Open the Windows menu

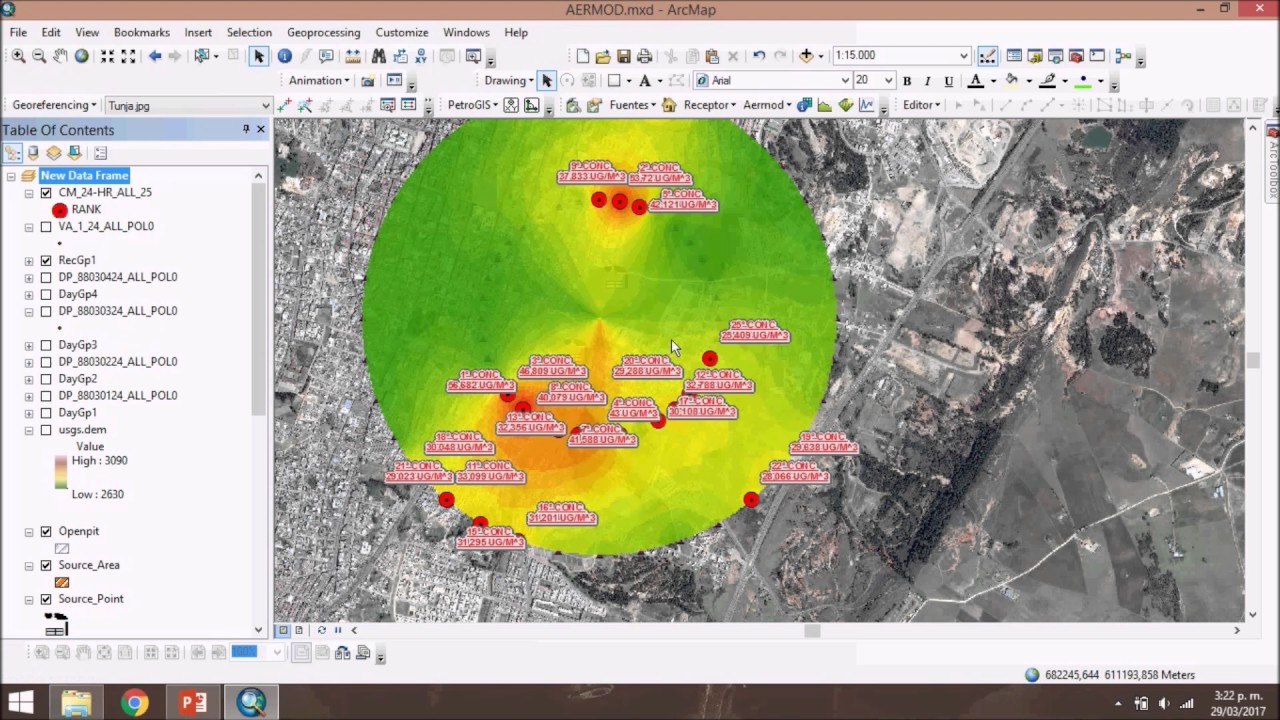point(466,32)
